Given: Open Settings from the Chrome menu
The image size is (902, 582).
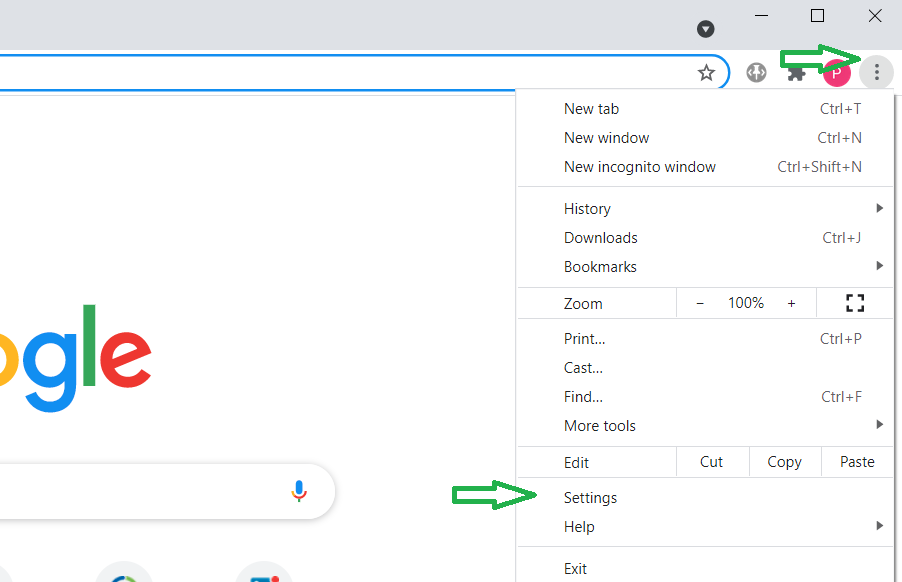Looking at the screenshot, I should tap(705, 497).
